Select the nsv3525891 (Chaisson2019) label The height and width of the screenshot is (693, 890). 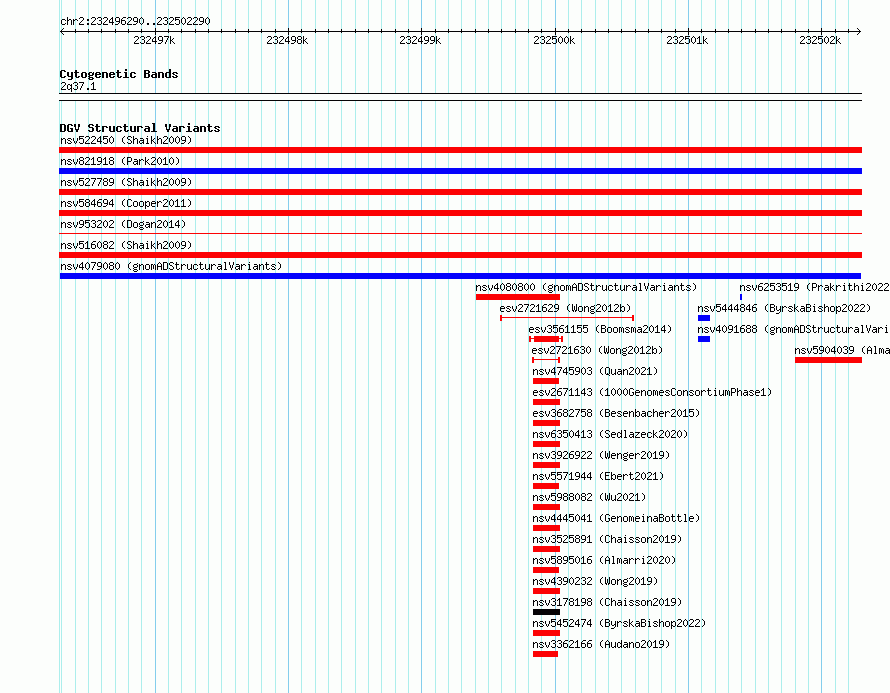point(607,539)
